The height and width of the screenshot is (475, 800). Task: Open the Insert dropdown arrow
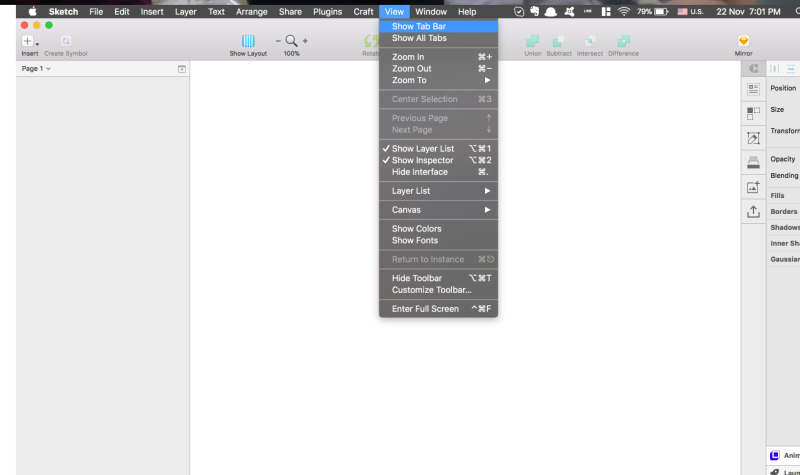click(37, 44)
